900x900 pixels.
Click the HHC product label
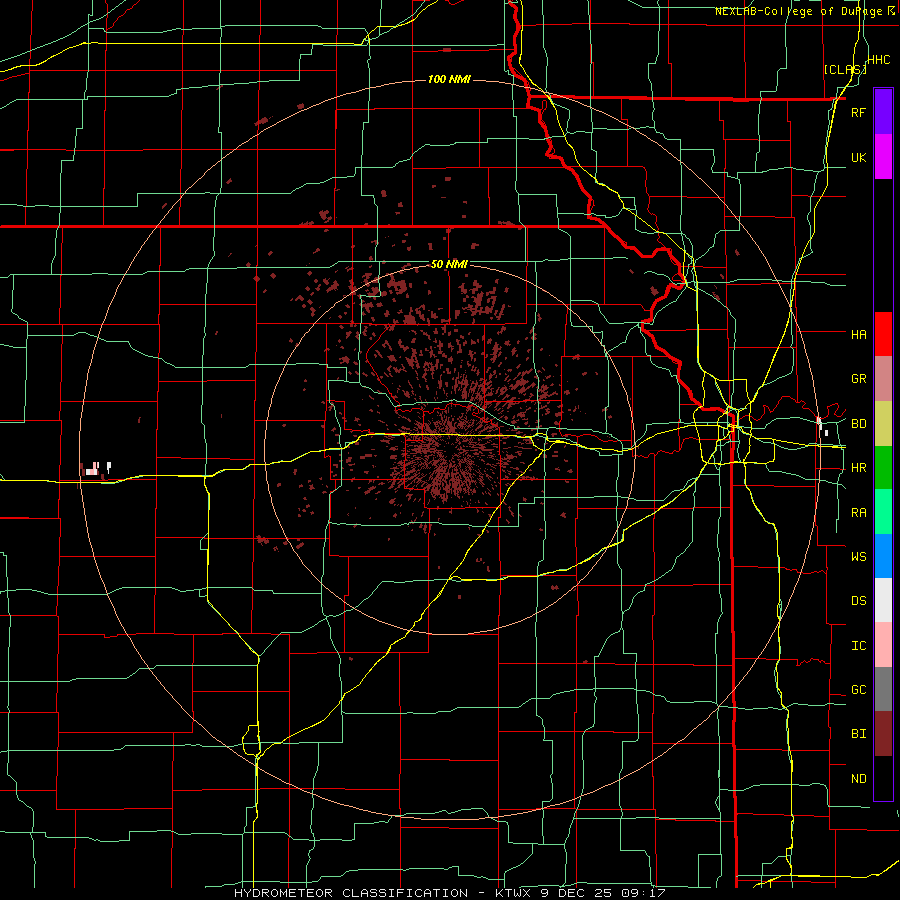pyautogui.click(x=879, y=60)
